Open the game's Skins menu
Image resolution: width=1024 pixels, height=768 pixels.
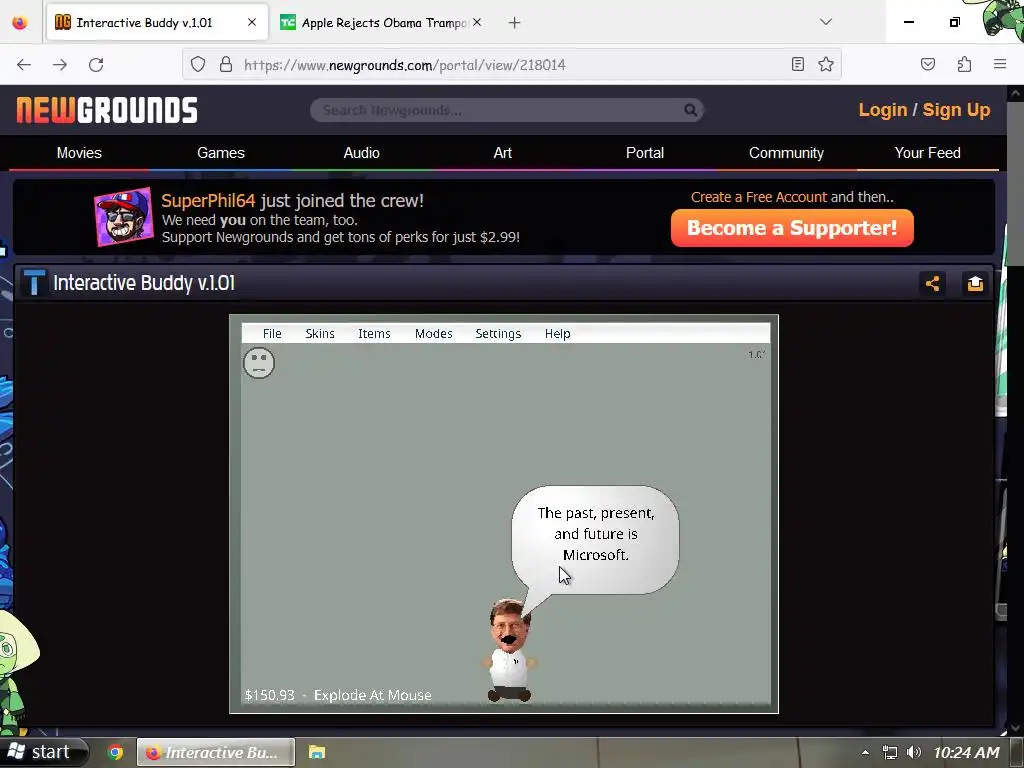320,334
